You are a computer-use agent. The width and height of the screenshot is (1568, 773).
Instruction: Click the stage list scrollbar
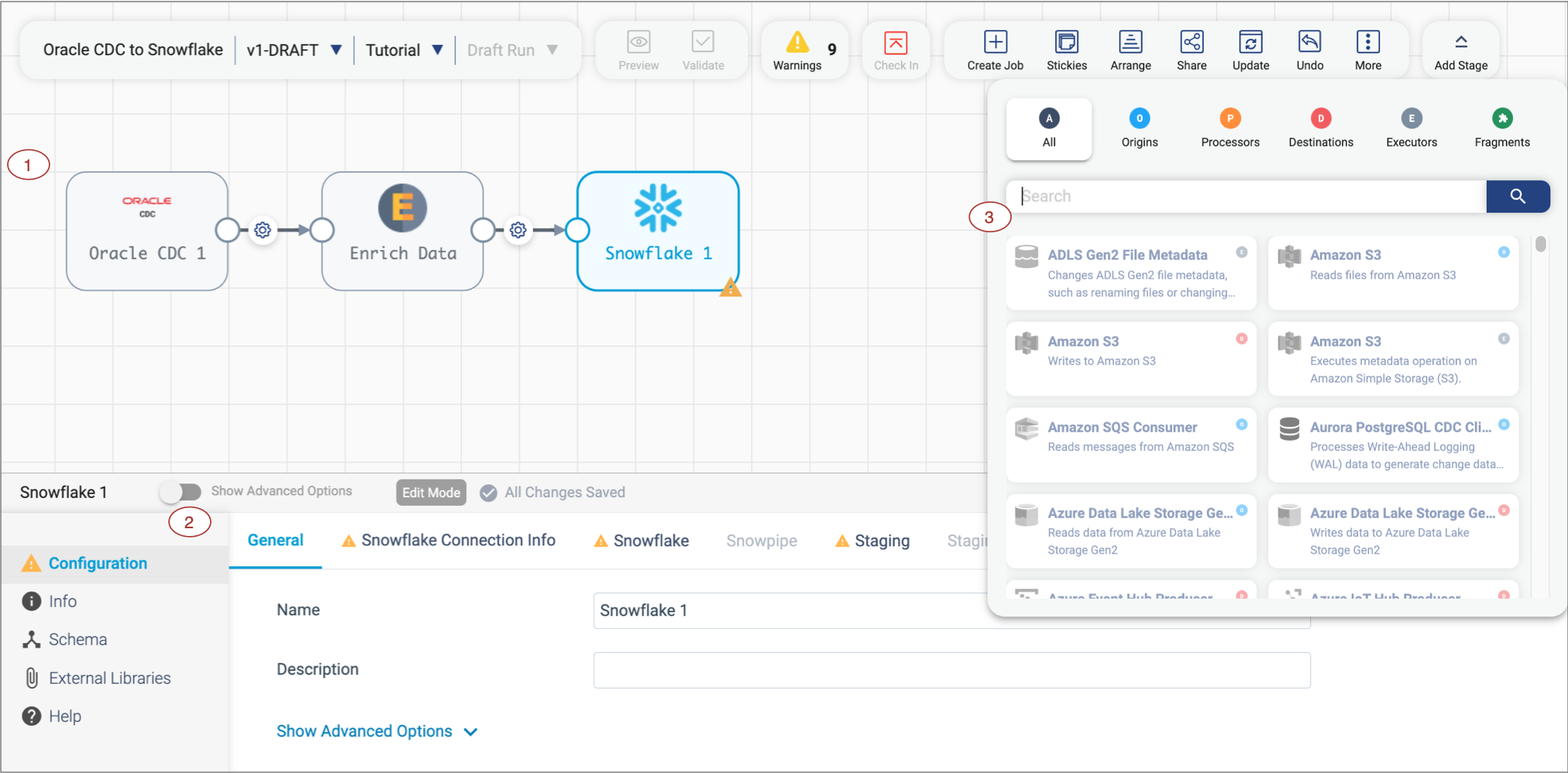[1541, 244]
